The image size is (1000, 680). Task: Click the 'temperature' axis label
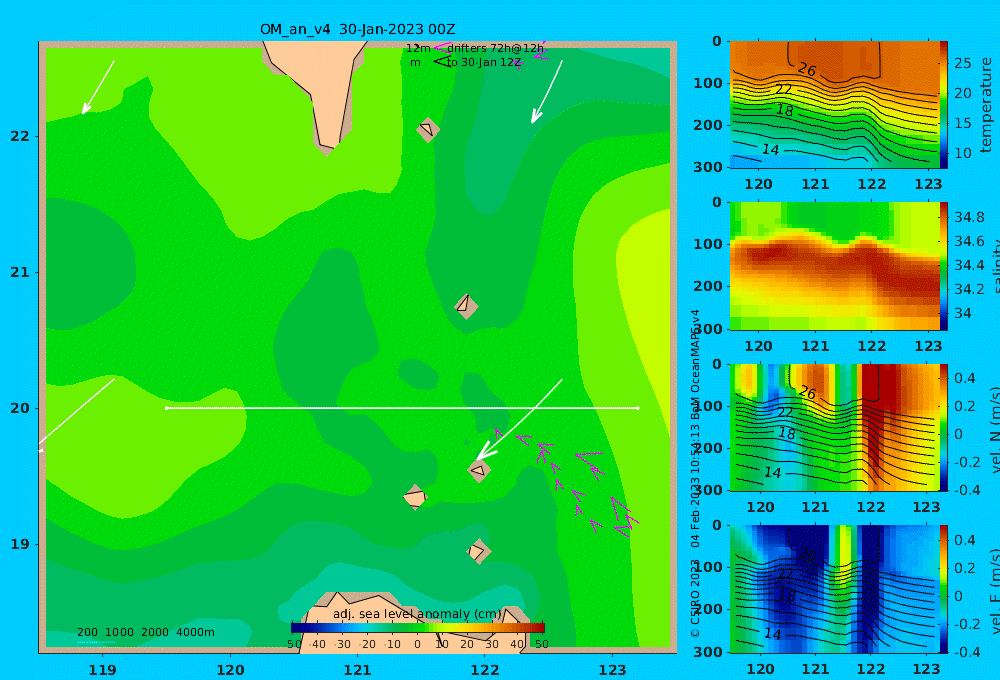(x=986, y=105)
